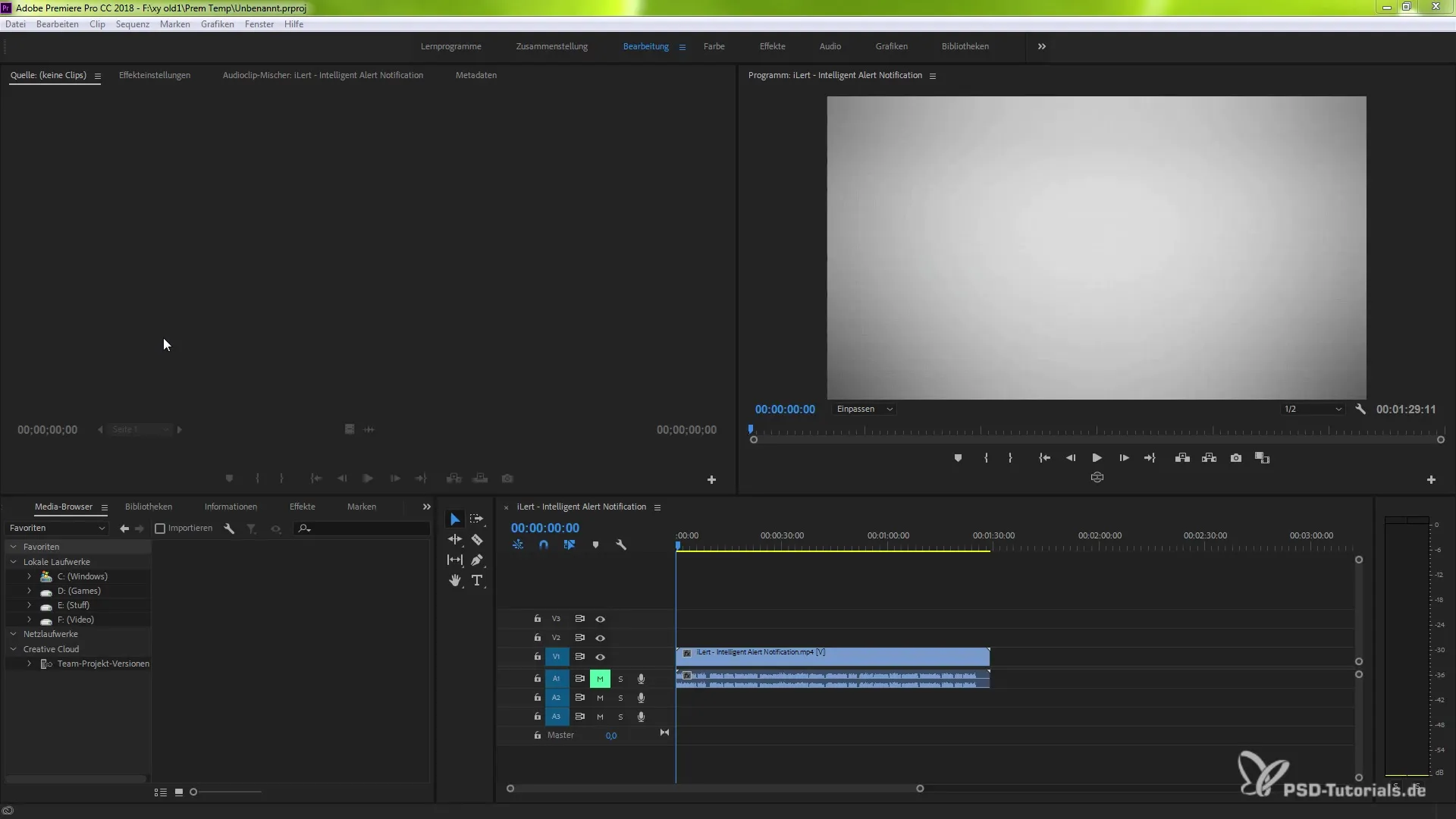Open comparison view in Program monitor
This screenshot has height=819, width=1456.
[x=1263, y=458]
